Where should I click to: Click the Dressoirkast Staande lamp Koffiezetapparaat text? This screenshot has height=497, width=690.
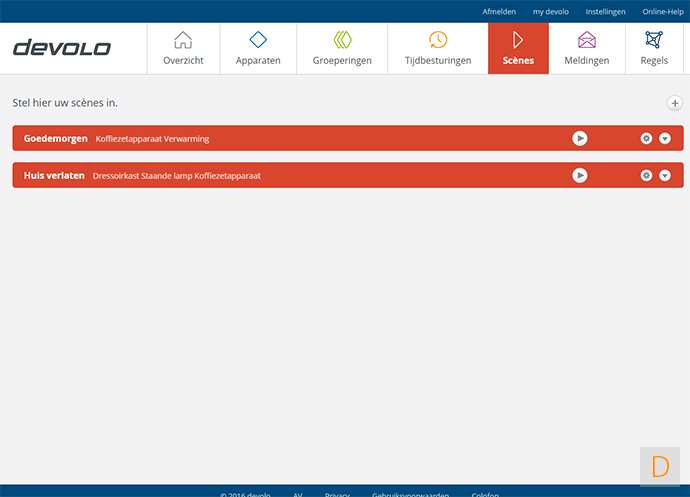click(176, 176)
